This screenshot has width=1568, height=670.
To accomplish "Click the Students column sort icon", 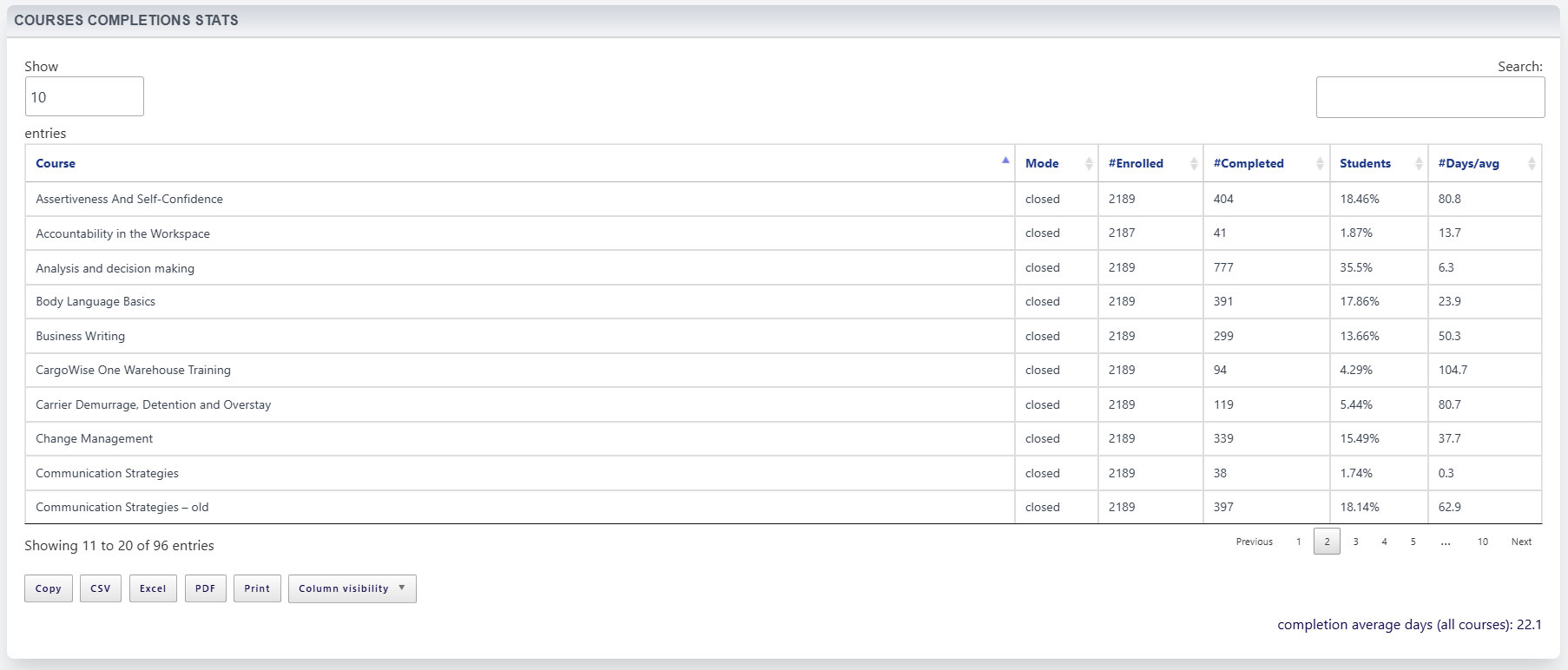I will [x=1419, y=164].
